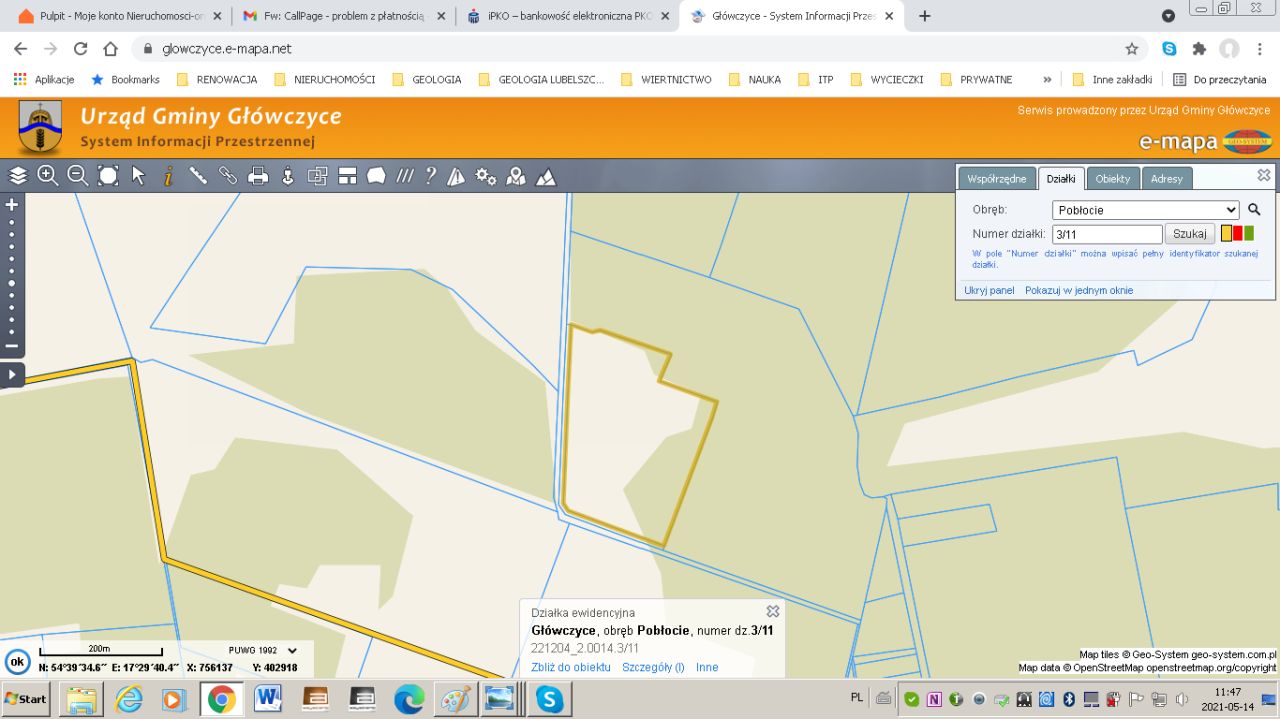Switch to the Adresy tab
This screenshot has height=719, width=1280.
[x=1166, y=179]
